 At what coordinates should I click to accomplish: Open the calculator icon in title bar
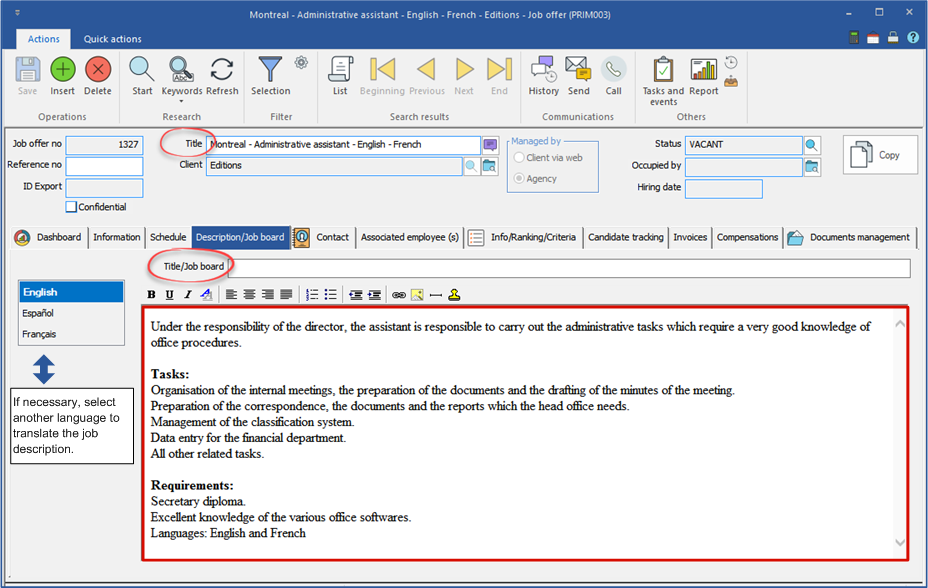(853, 38)
